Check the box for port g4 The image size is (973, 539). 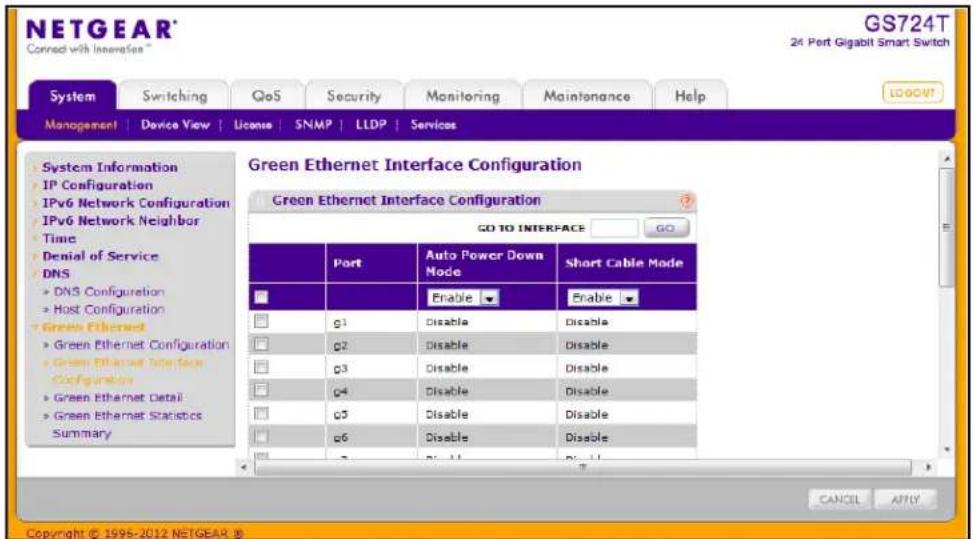[x=261, y=390]
